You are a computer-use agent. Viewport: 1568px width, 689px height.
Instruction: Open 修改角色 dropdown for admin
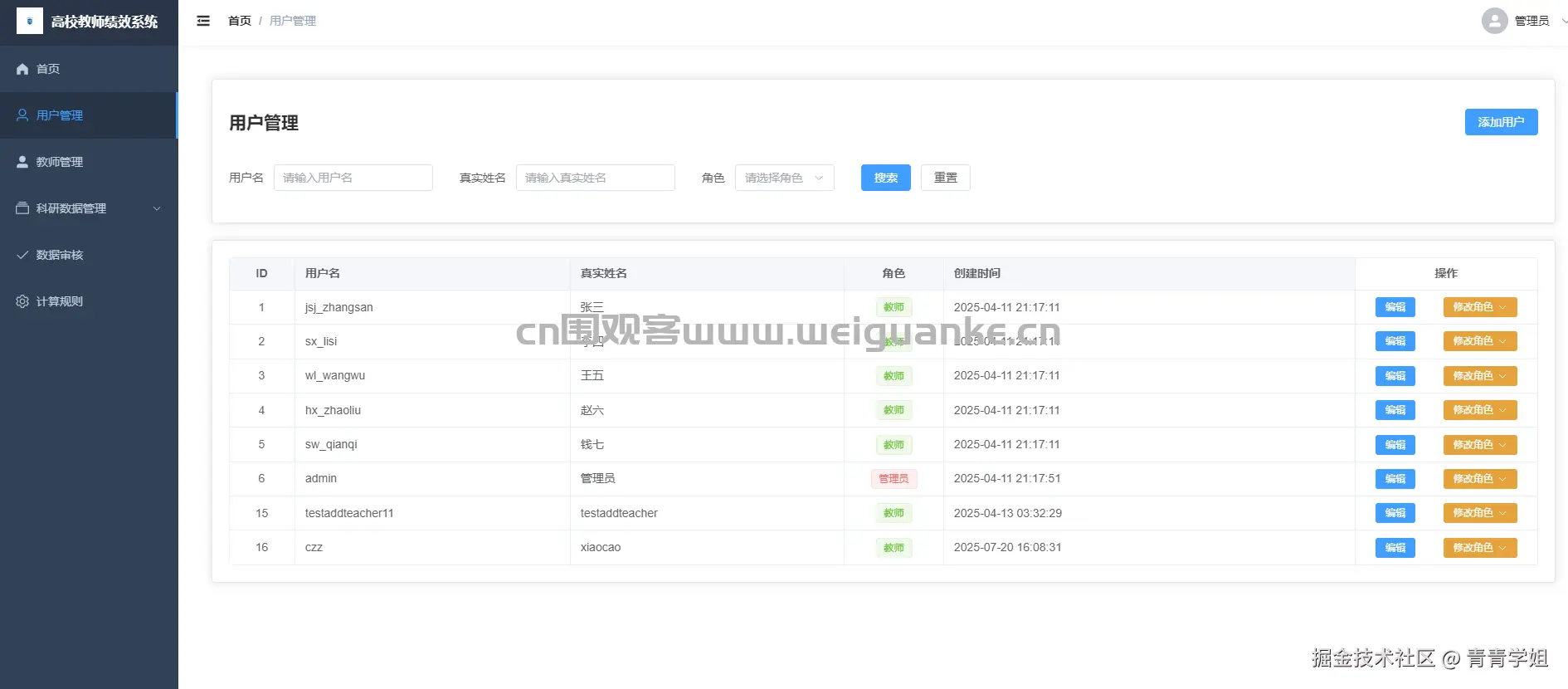(1480, 479)
